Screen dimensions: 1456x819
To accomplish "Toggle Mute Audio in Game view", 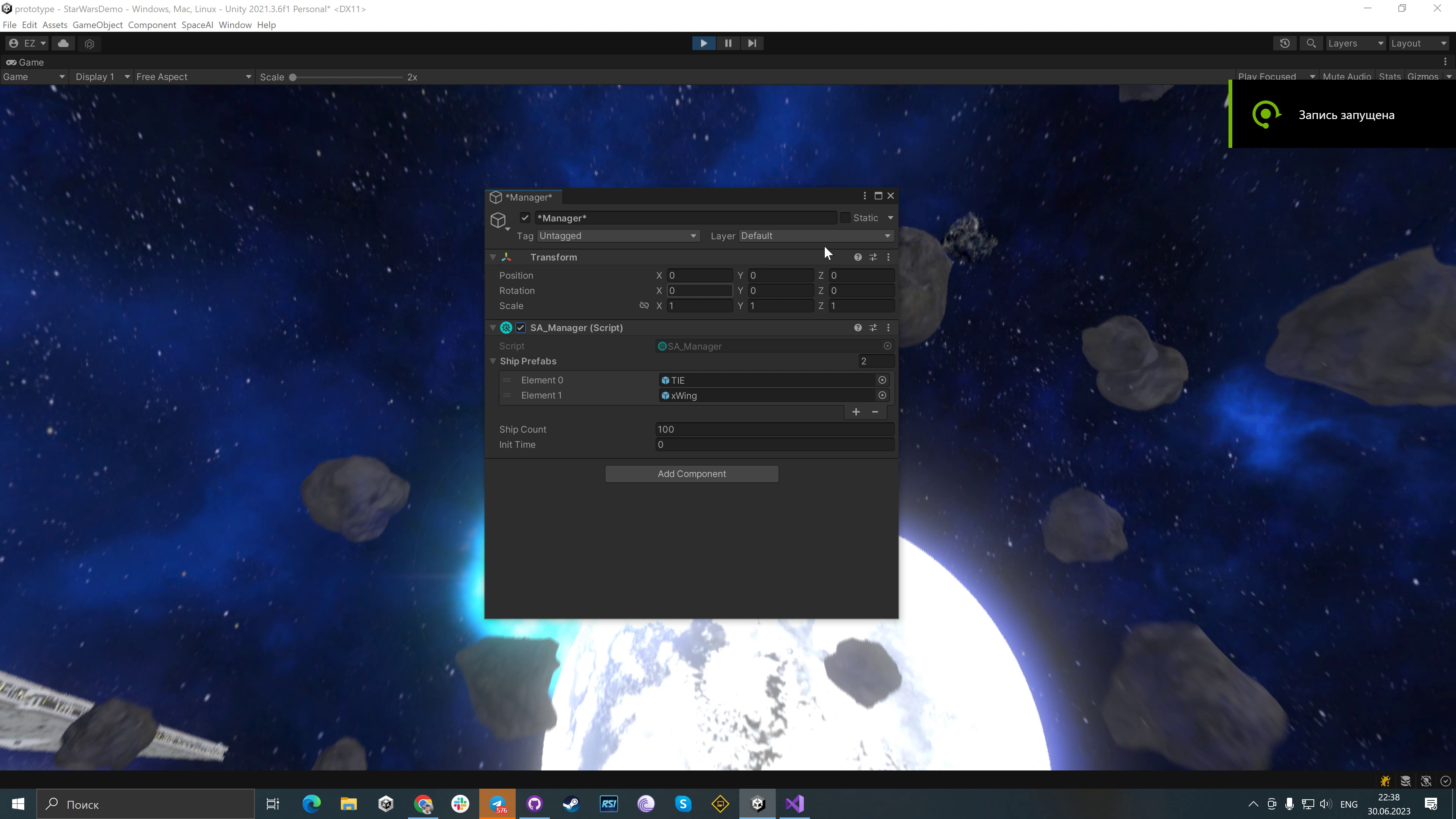I will coord(1347,77).
